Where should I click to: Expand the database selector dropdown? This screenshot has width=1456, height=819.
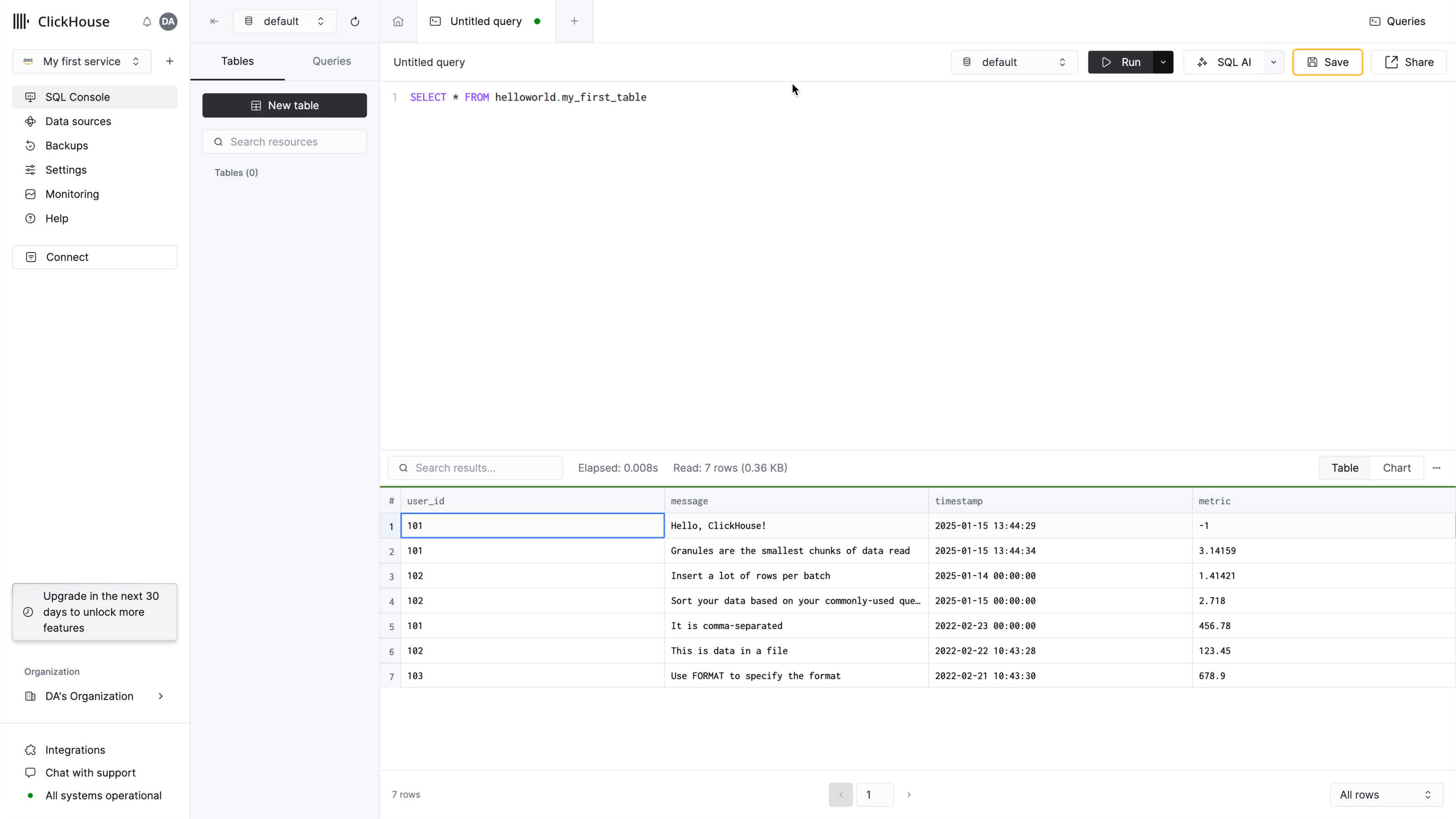point(1013,61)
